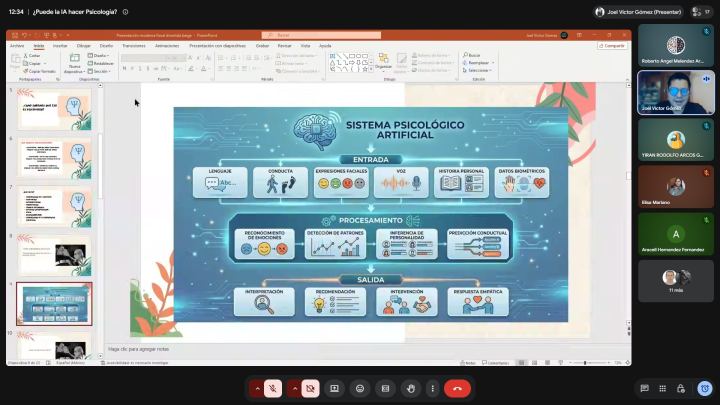Open the meeting details info icon
The width and height of the screenshot is (720, 405).
125,12
